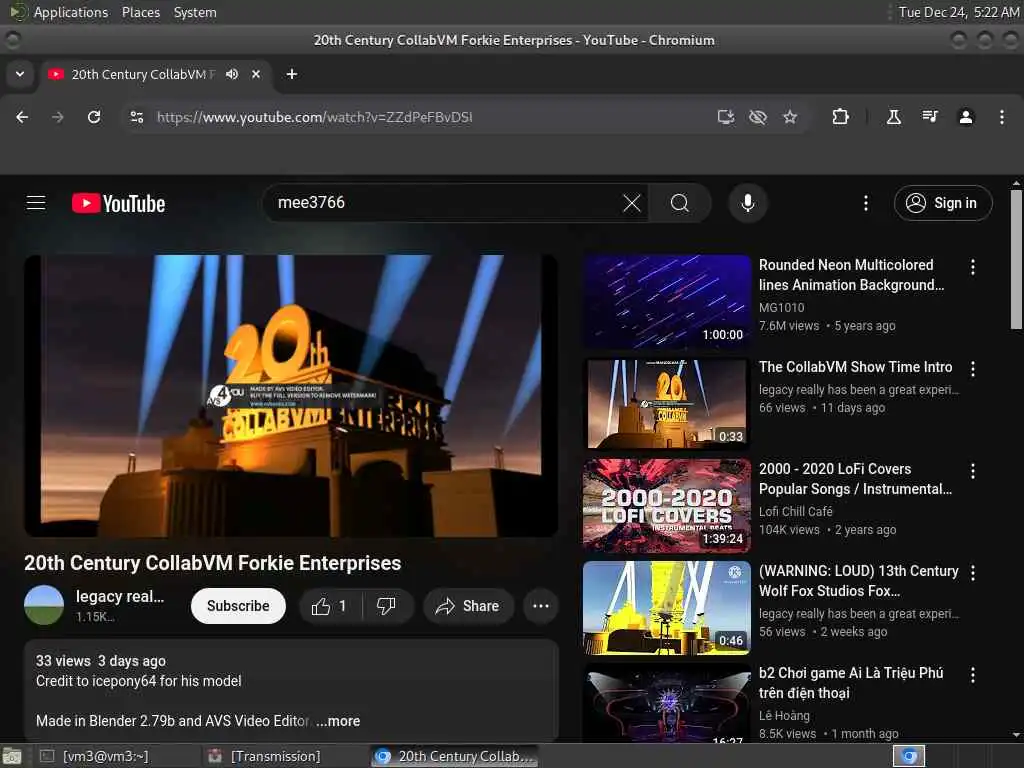Click show desktop icon in bottom panel
This screenshot has width=1024, height=768.
point(12,757)
